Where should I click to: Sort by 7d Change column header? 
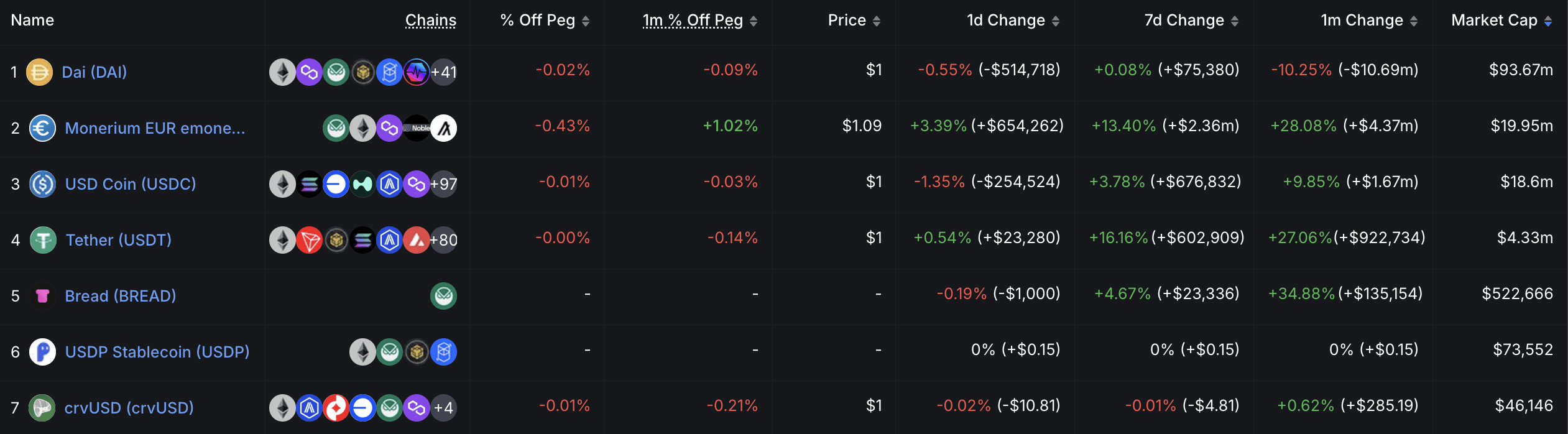point(1184,21)
